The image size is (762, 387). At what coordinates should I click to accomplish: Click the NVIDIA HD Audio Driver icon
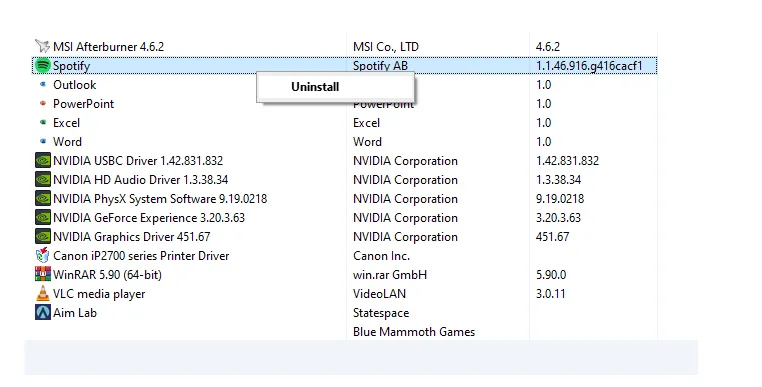43,179
